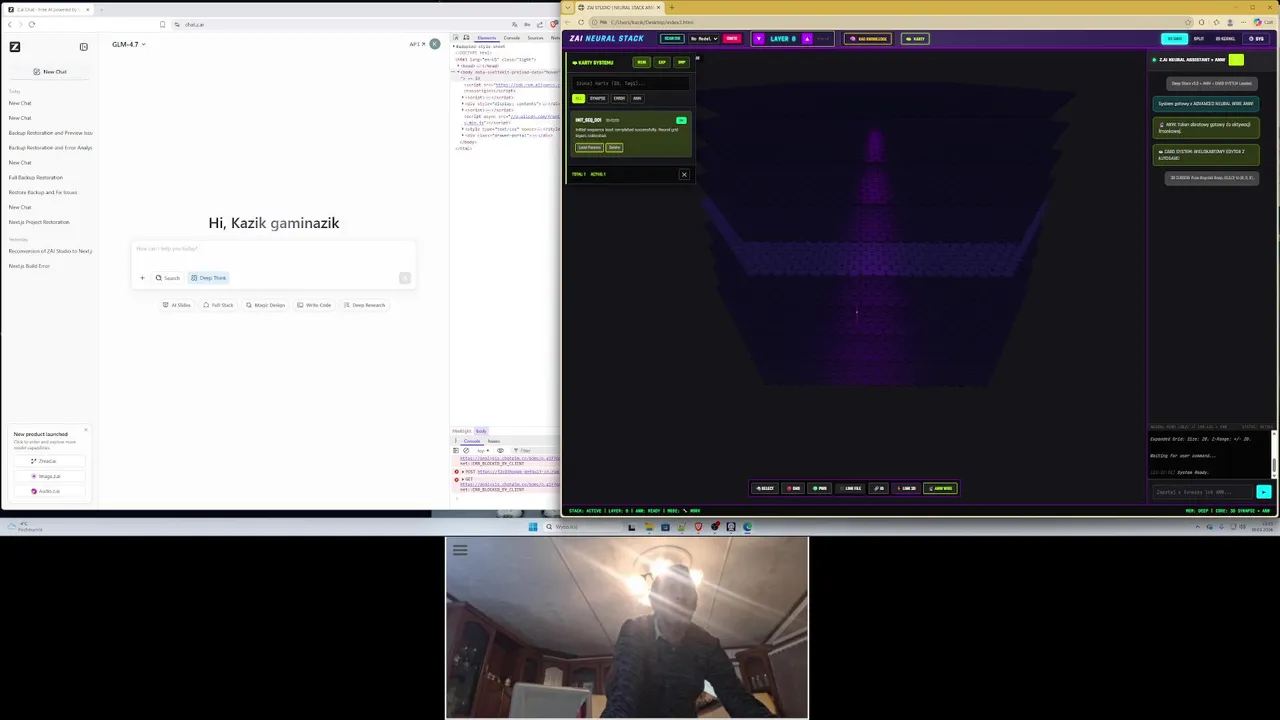The image size is (1280, 720).
Task: Toggle Deep Think mode
Action: click(209, 278)
